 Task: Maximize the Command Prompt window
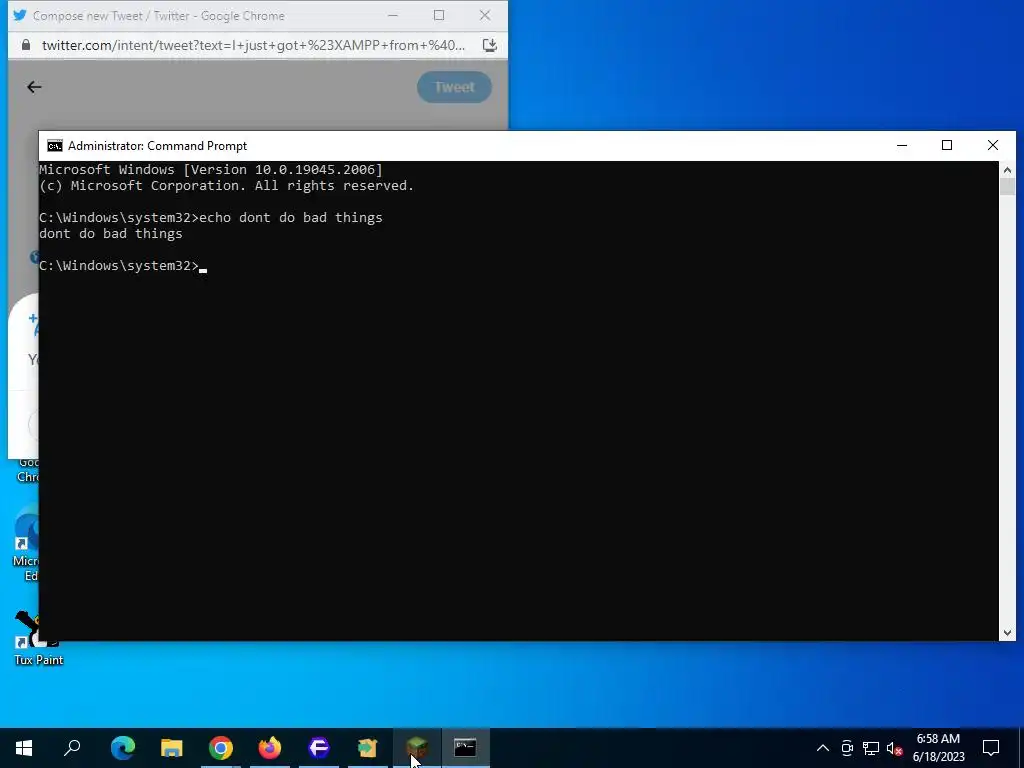click(x=947, y=146)
